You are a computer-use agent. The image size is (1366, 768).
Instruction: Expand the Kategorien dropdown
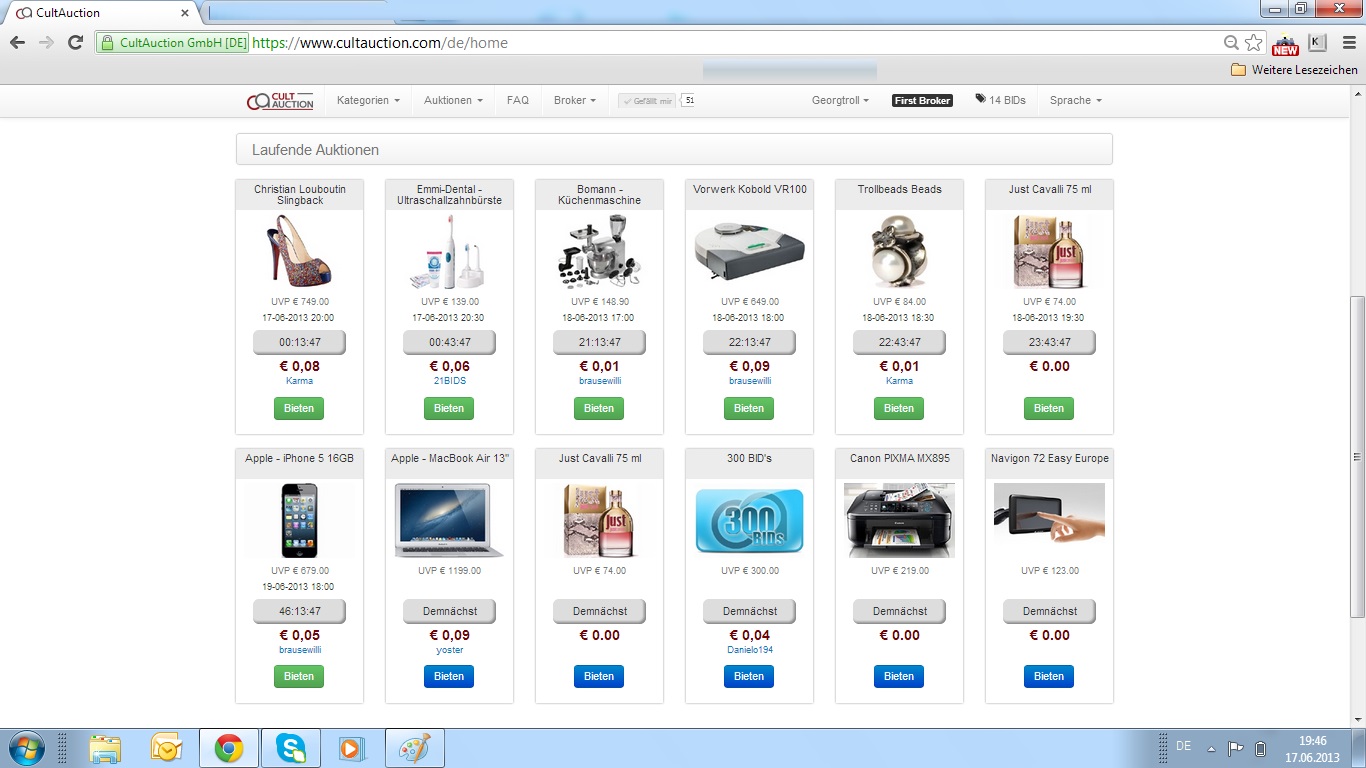click(x=368, y=100)
